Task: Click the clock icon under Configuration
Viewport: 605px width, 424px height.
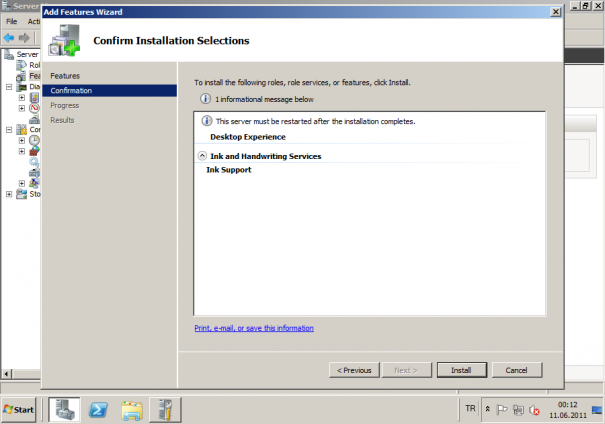Action: click(34, 140)
